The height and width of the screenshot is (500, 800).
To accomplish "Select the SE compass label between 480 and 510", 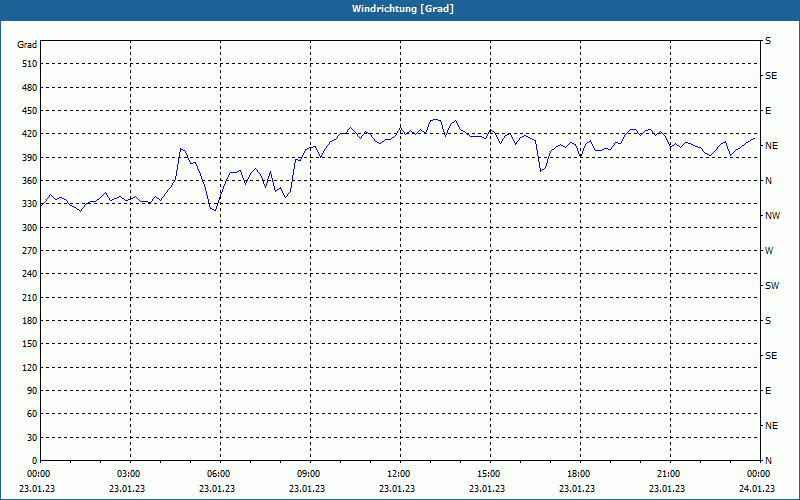I will coord(771,76).
